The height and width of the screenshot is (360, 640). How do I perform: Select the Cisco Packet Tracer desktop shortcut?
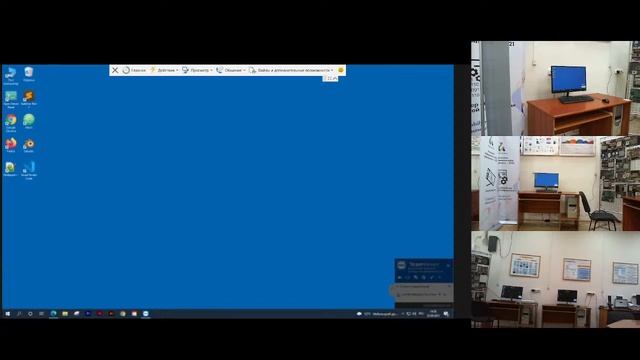coord(11,100)
